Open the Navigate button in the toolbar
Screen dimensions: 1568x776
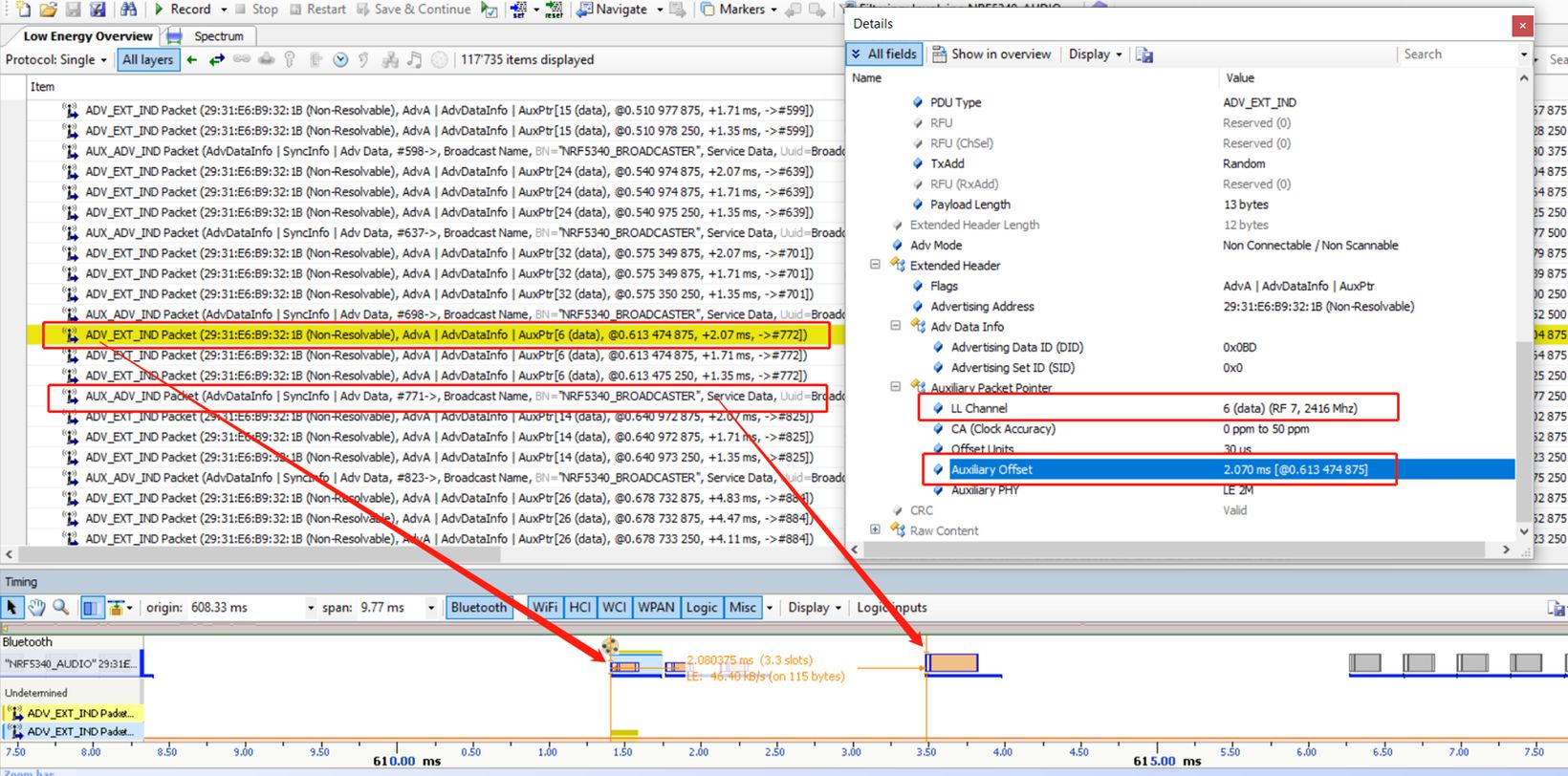click(x=621, y=10)
